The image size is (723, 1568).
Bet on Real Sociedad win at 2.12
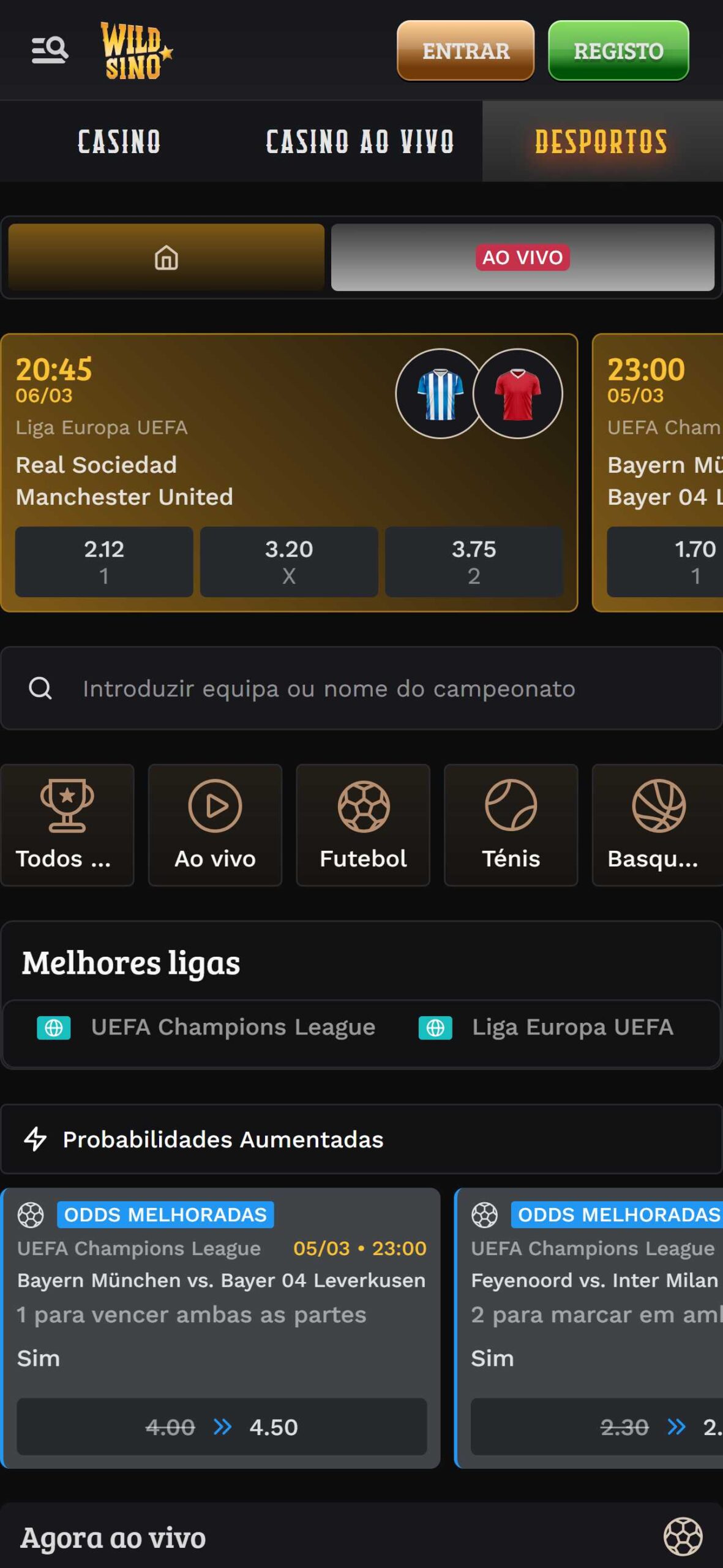coord(104,562)
